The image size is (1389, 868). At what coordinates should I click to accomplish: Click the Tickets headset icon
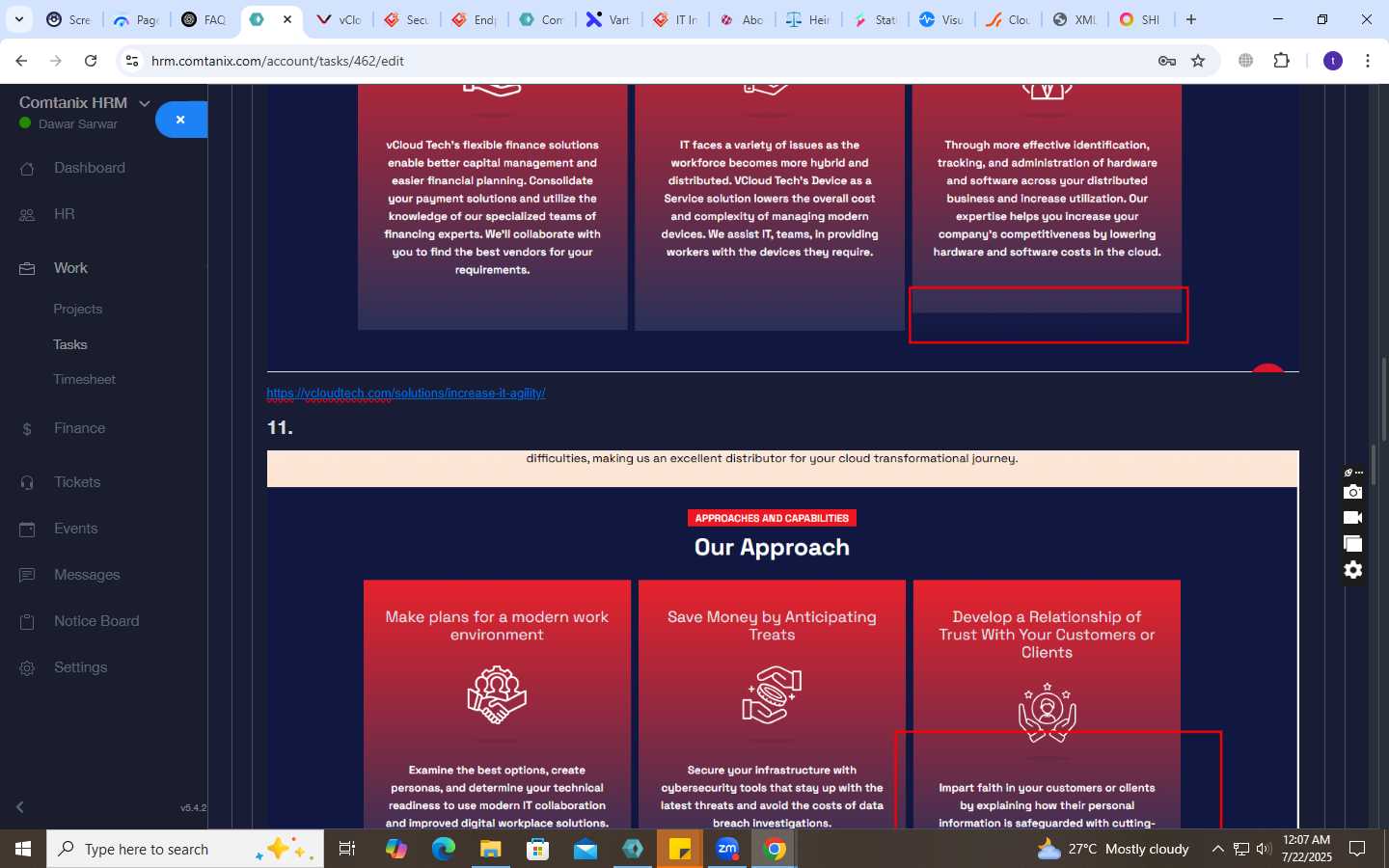[x=27, y=483]
